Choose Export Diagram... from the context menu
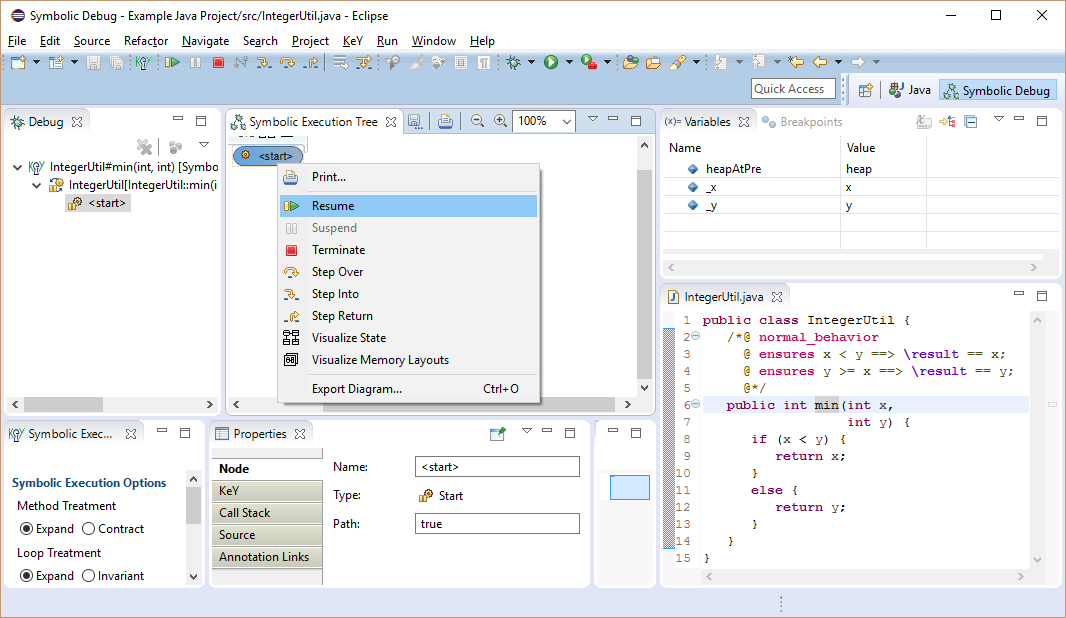The image size is (1066, 618). click(x=409, y=389)
